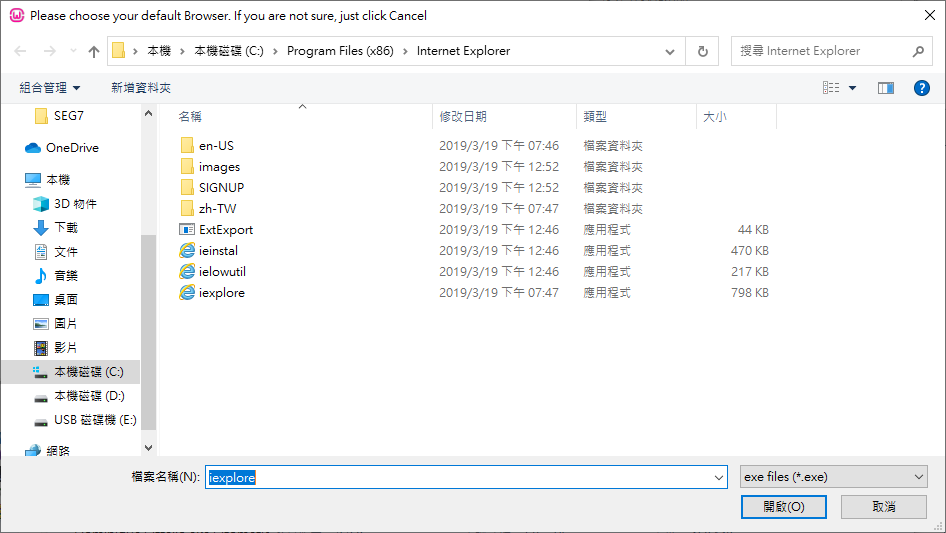The image size is (946, 533).
Task: Click the folder icon in address bar
Action: [x=119, y=51]
